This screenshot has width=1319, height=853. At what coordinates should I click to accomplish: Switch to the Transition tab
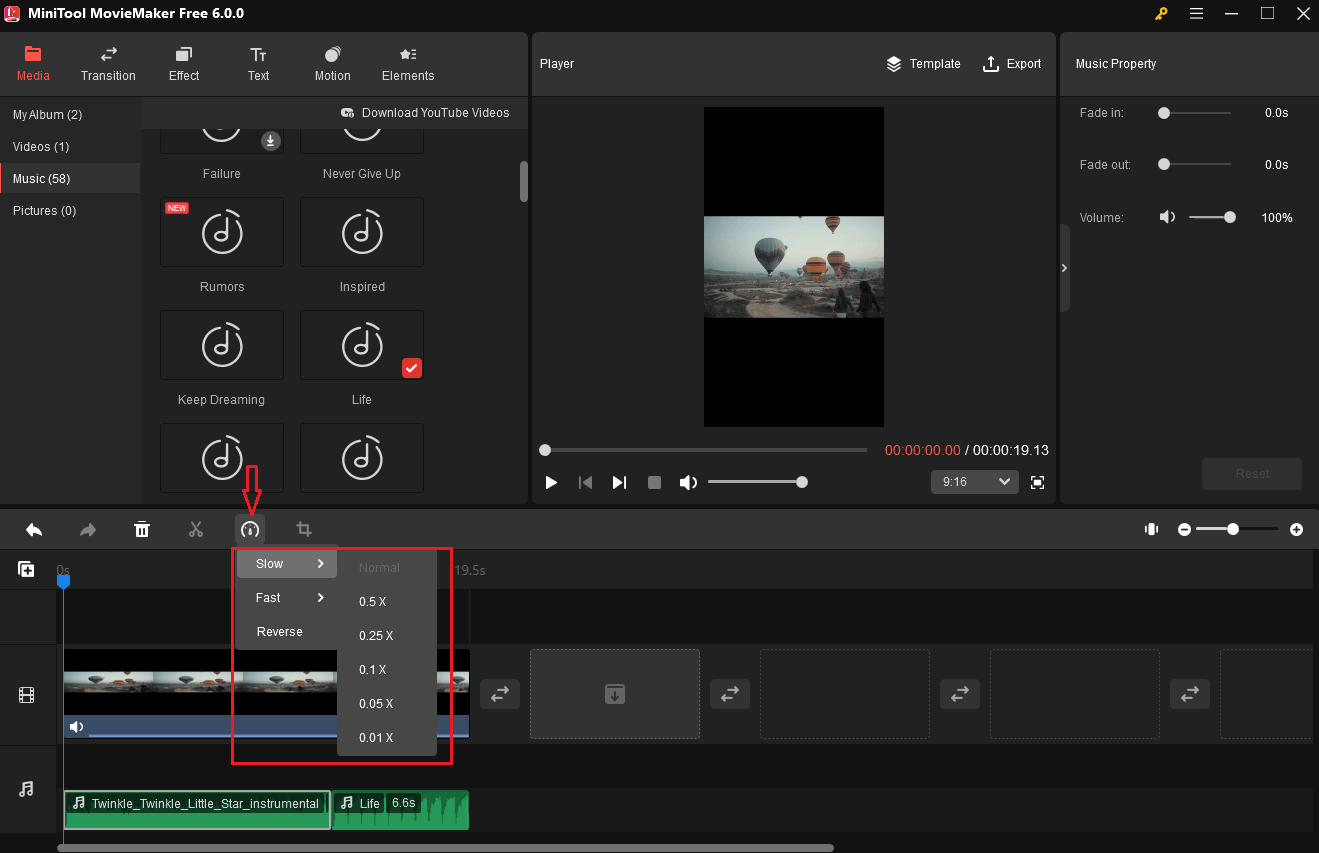108,64
